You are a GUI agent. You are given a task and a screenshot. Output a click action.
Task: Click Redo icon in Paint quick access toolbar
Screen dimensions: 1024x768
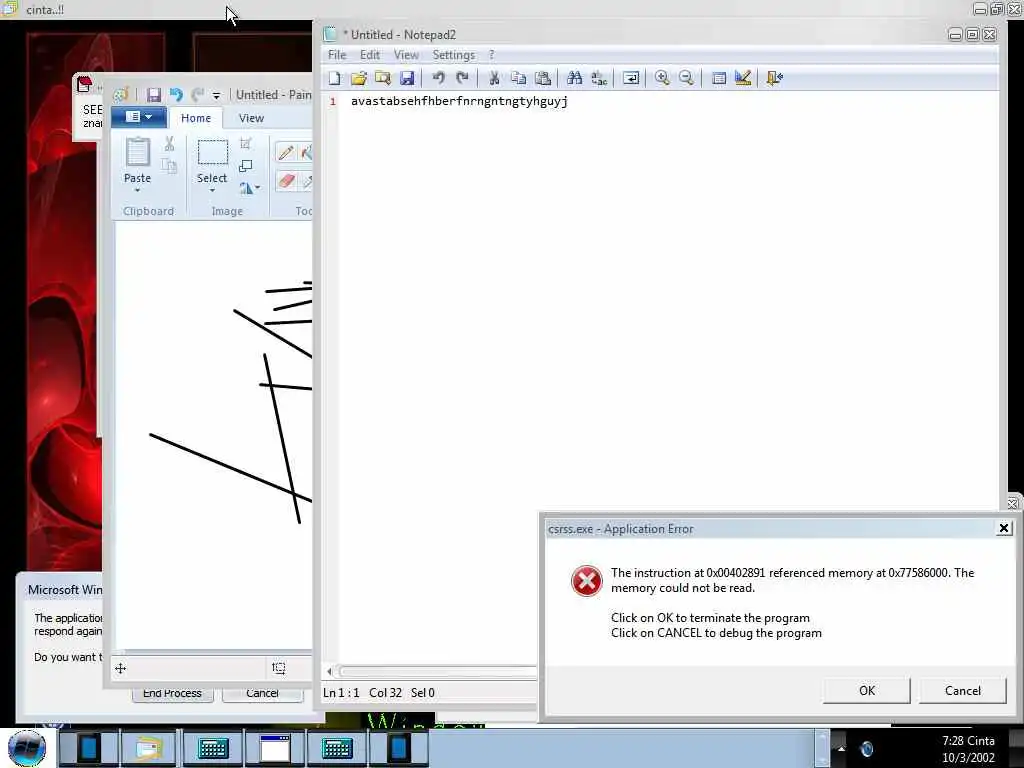(x=198, y=95)
